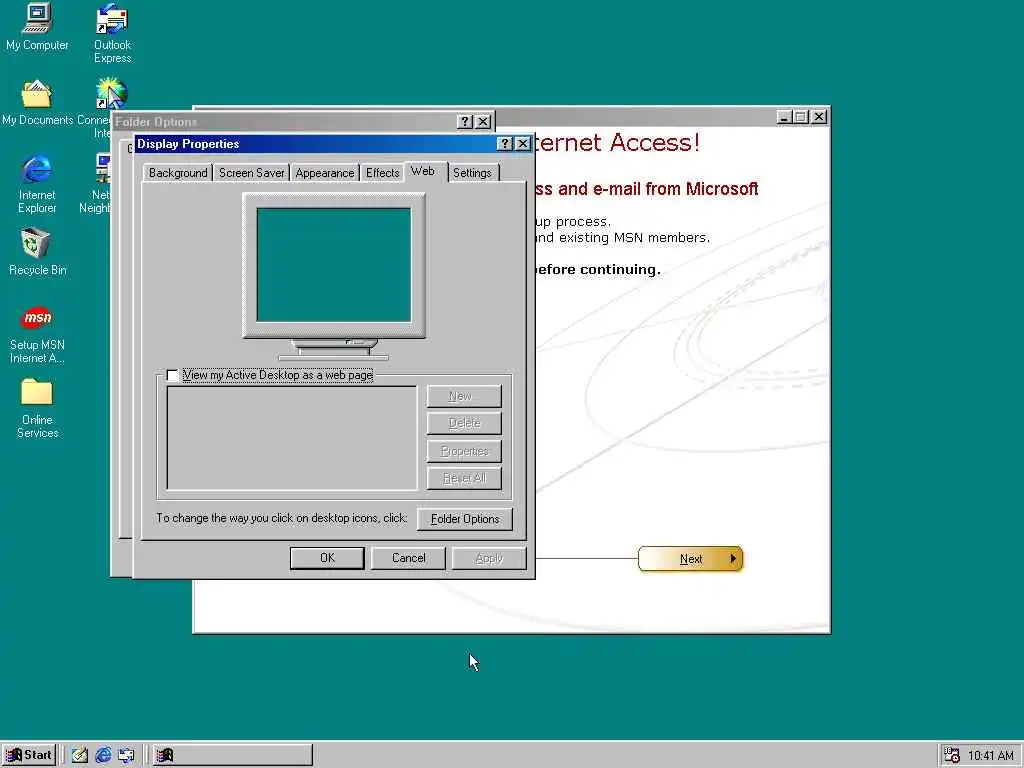Minimize the MSN Internet Access window
1024x768 pixels.
[784, 117]
